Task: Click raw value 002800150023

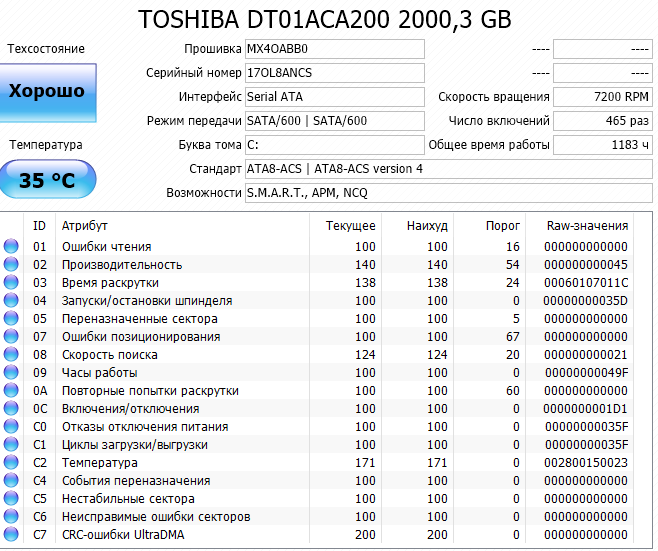Action: point(586,463)
